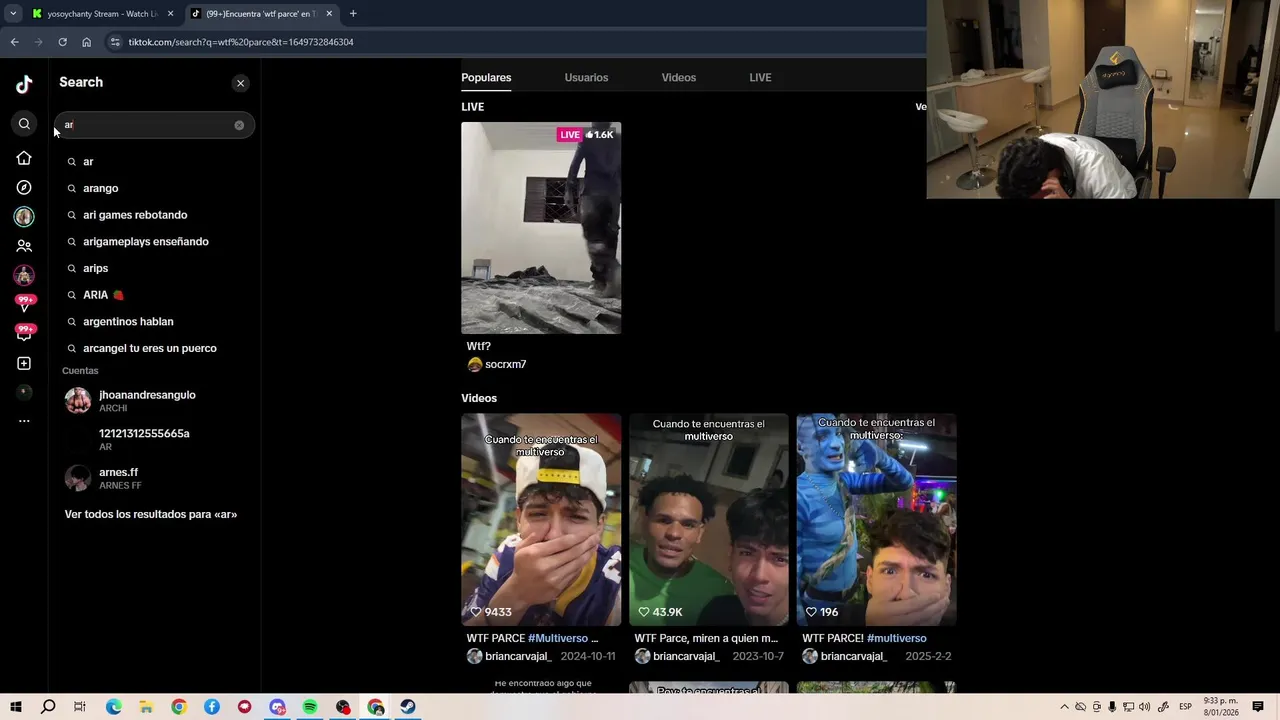Click the volume speaker tray icon
Screen dimensions: 1280x720
(1144, 707)
